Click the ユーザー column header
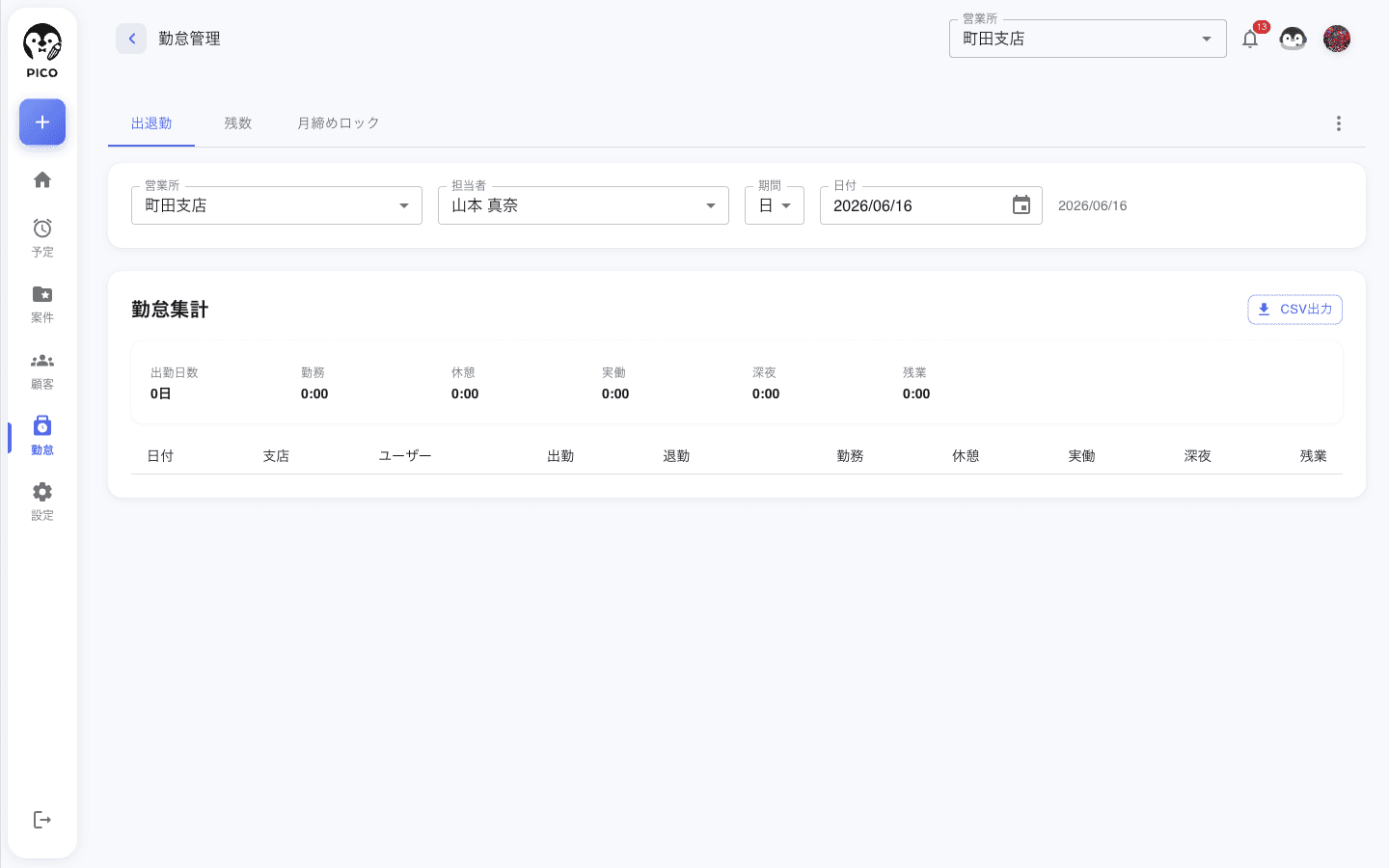1389x868 pixels. coord(405,456)
